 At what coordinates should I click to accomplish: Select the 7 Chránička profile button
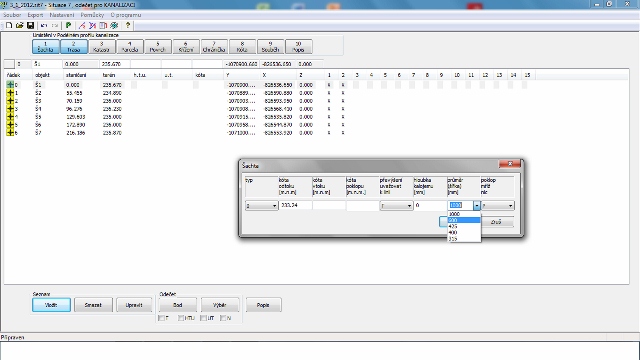[x=214, y=47]
